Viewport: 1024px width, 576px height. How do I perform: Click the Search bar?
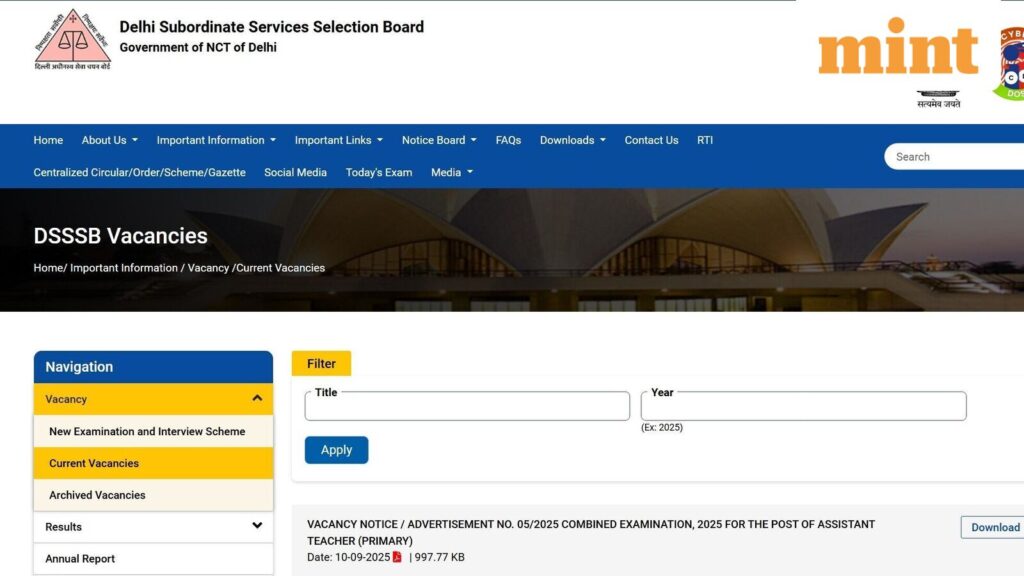[x=960, y=156]
